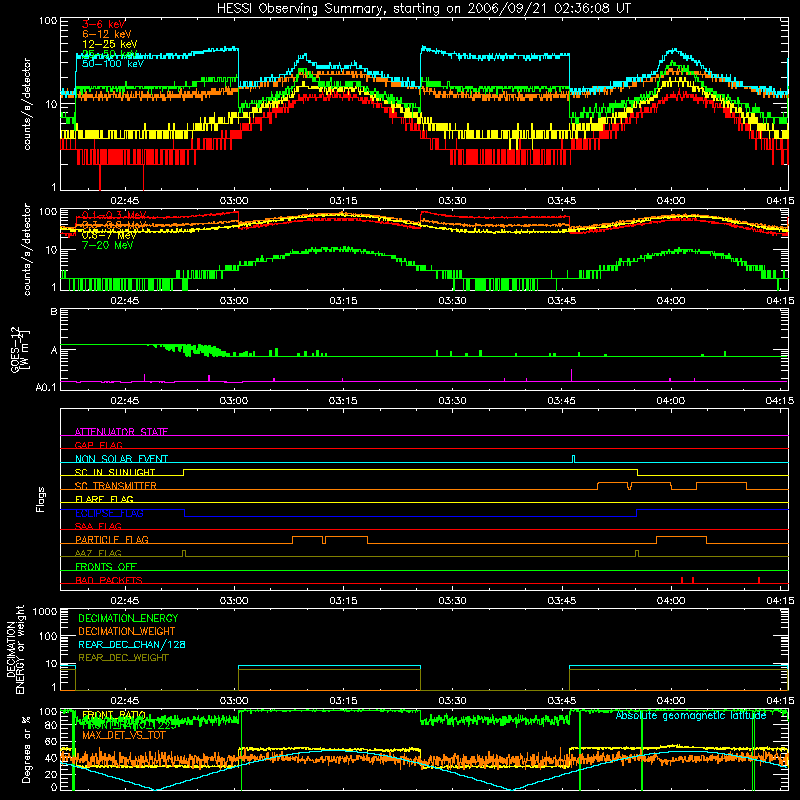Image resolution: width=800 pixels, height=800 pixels.
Task: Select the 12-25 keV legend label
Action: coord(110,44)
